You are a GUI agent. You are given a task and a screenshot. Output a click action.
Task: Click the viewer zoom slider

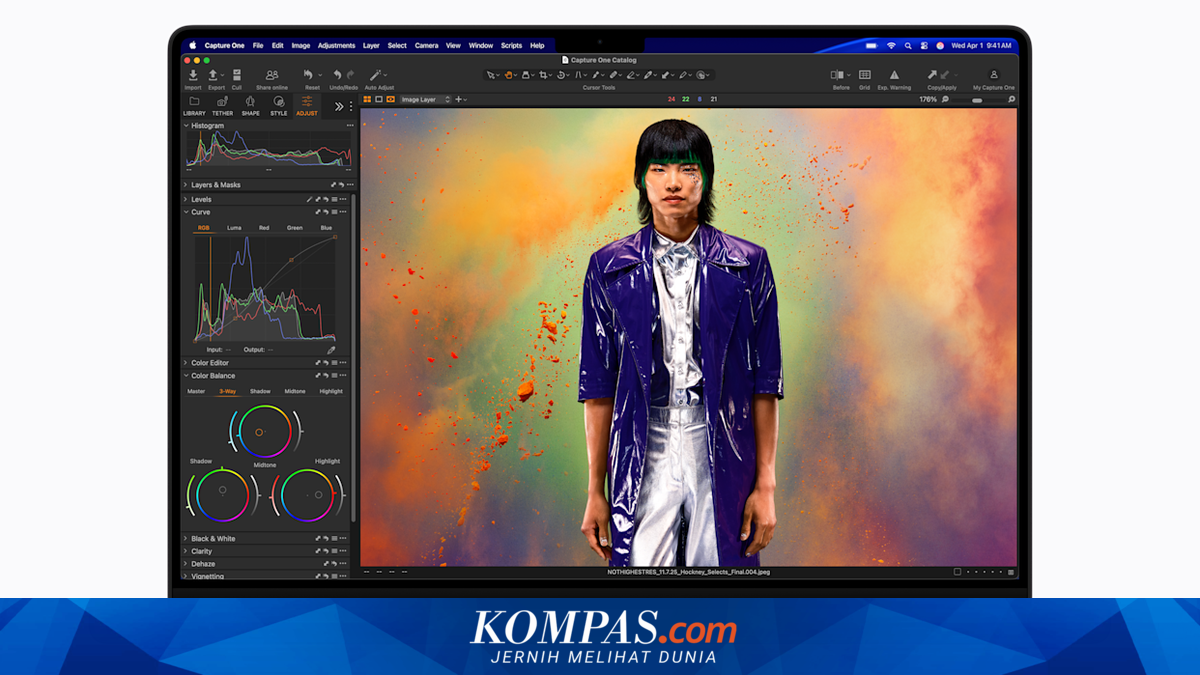pos(975,100)
